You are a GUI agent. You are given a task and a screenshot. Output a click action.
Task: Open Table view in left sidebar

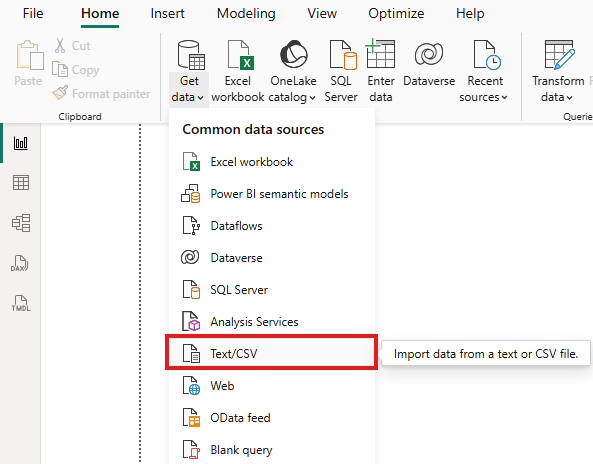click(x=21, y=183)
